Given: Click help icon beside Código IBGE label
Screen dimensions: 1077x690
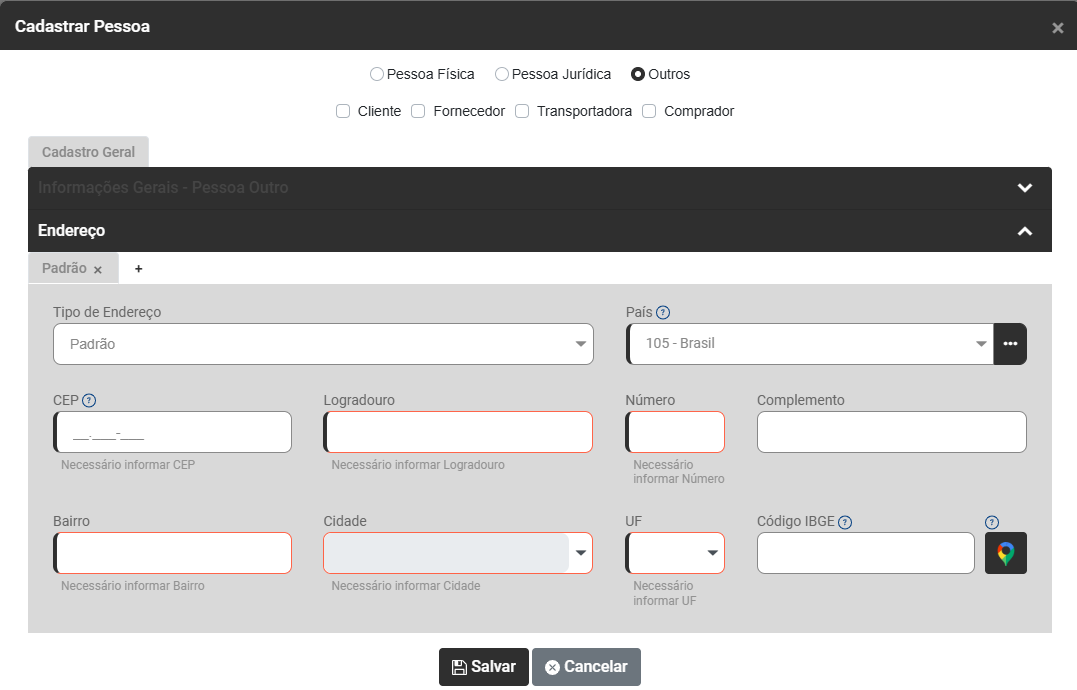Looking at the screenshot, I should [845, 522].
